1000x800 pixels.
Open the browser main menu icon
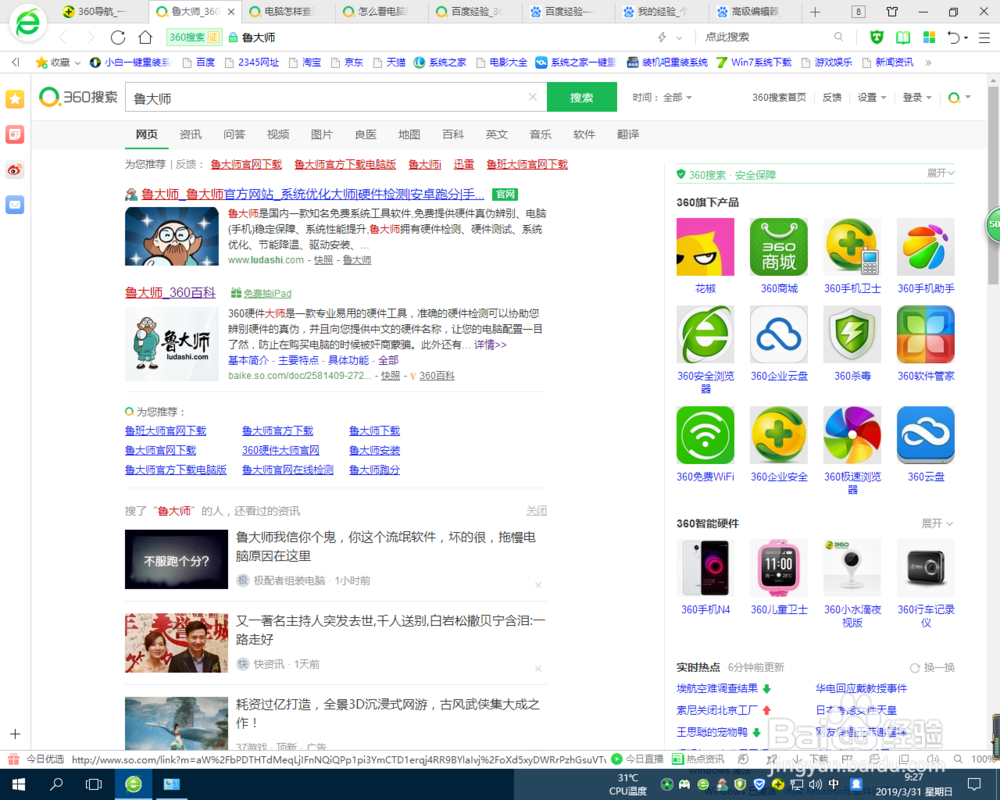(x=984, y=38)
